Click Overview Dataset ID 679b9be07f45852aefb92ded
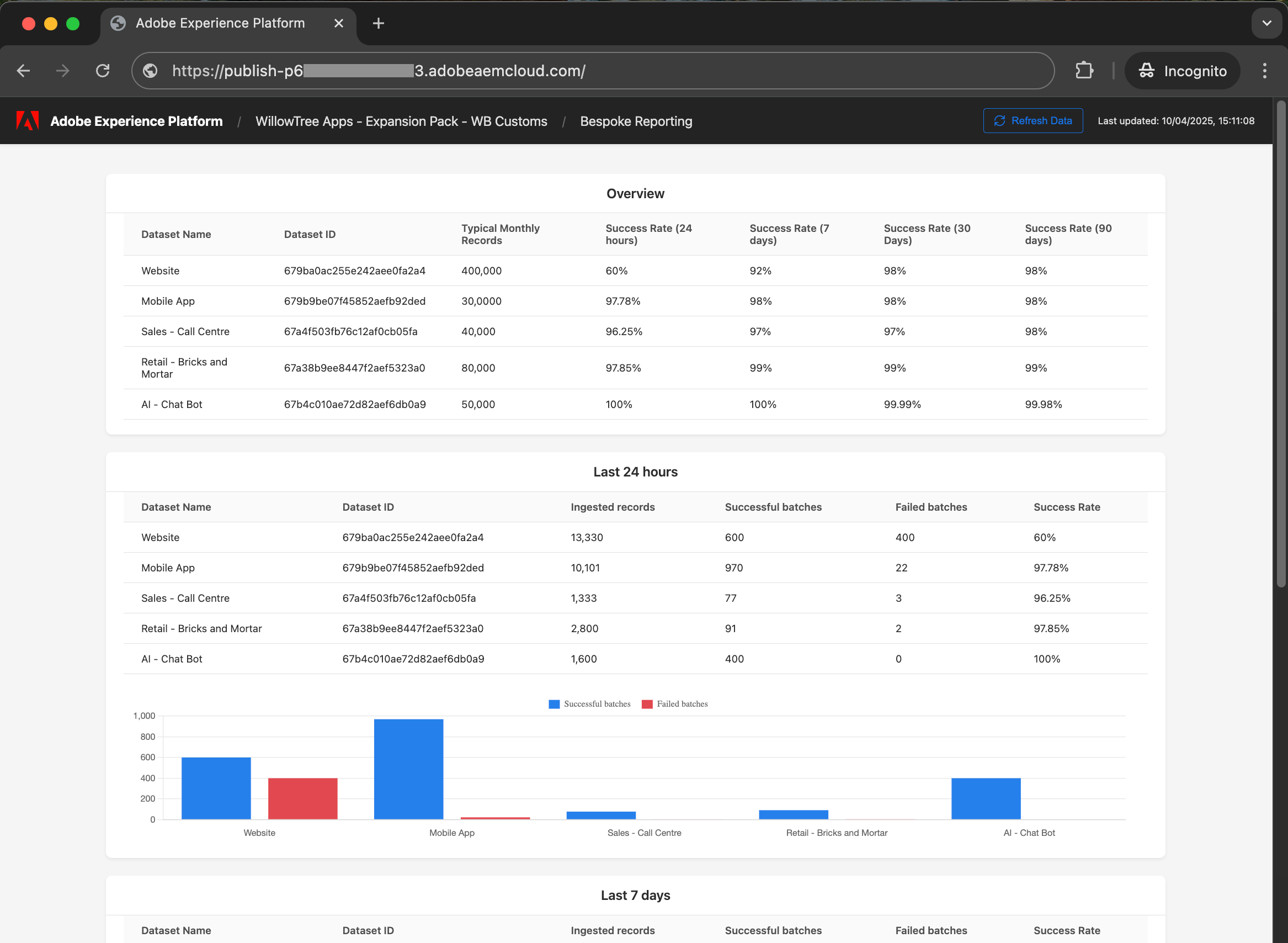1288x943 pixels. (355, 301)
